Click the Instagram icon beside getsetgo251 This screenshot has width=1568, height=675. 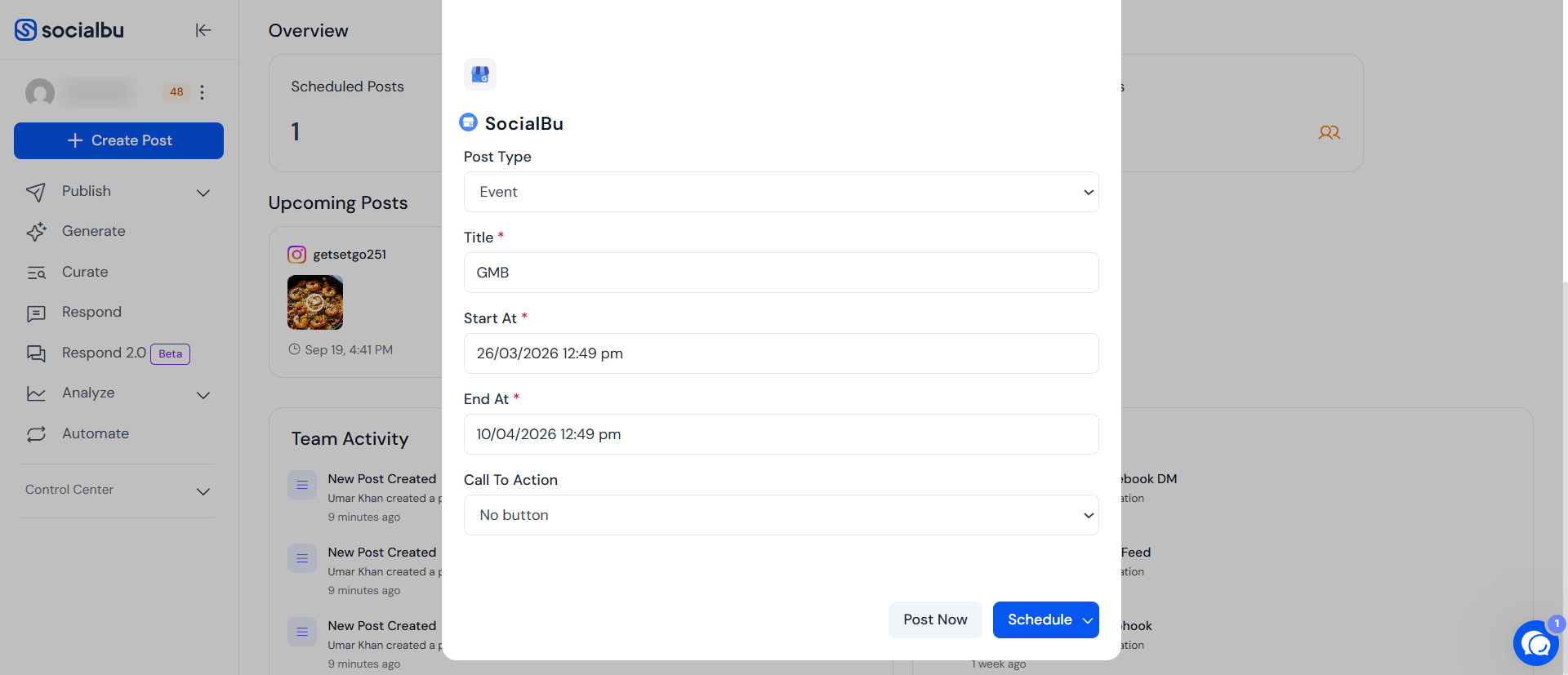pyautogui.click(x=297, y=255)
